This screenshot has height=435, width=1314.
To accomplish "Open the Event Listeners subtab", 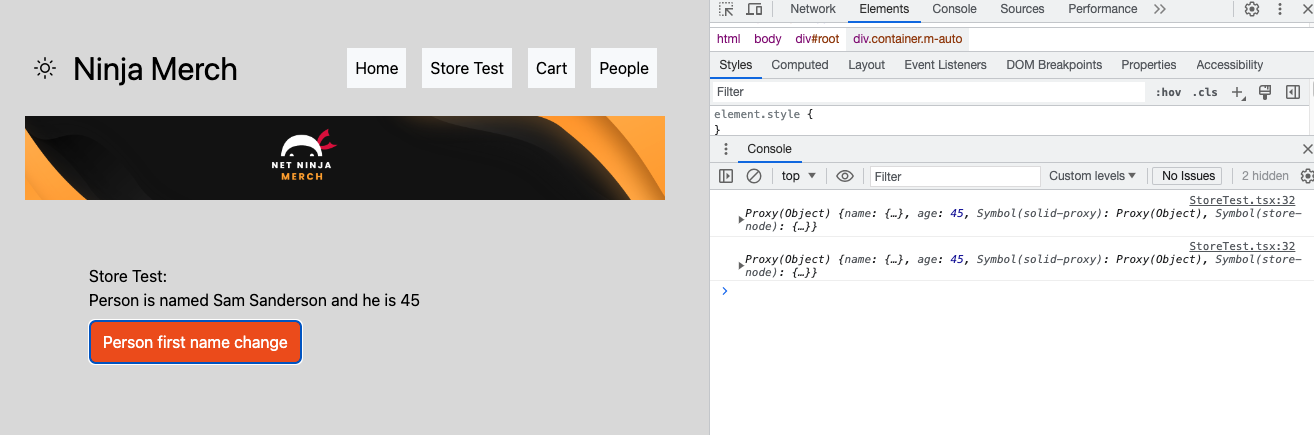I will point(945,65).
